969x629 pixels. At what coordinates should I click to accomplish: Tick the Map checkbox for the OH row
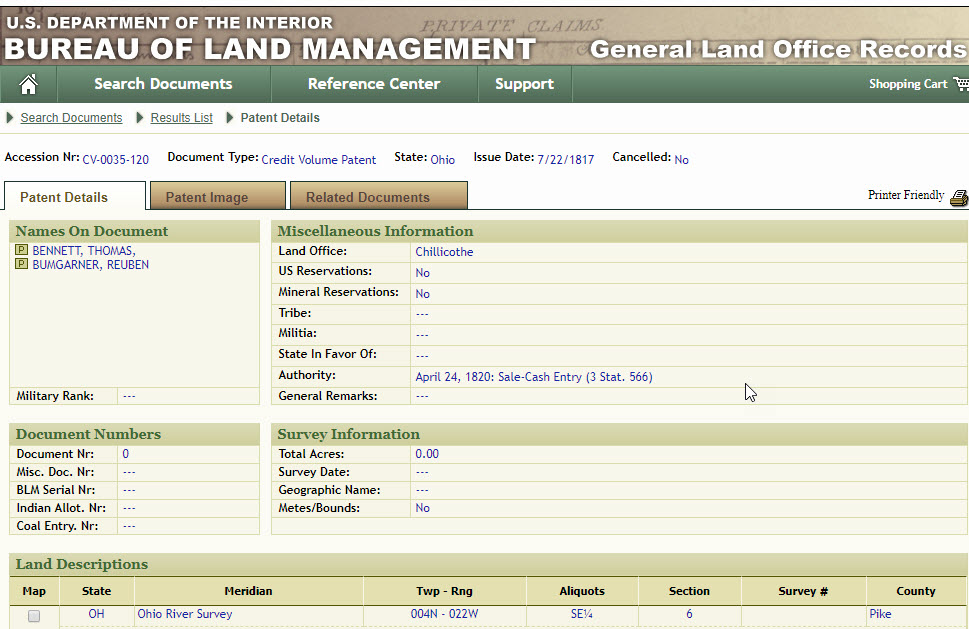pos(34,615)
